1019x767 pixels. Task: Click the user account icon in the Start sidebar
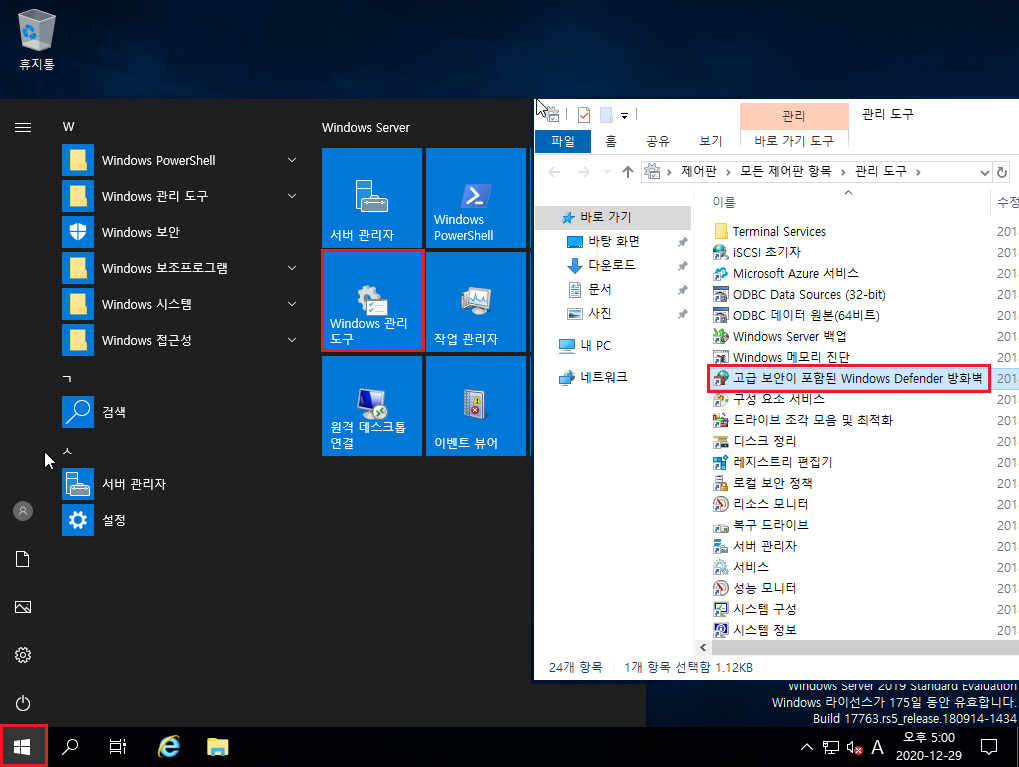[x=23, y=512]
